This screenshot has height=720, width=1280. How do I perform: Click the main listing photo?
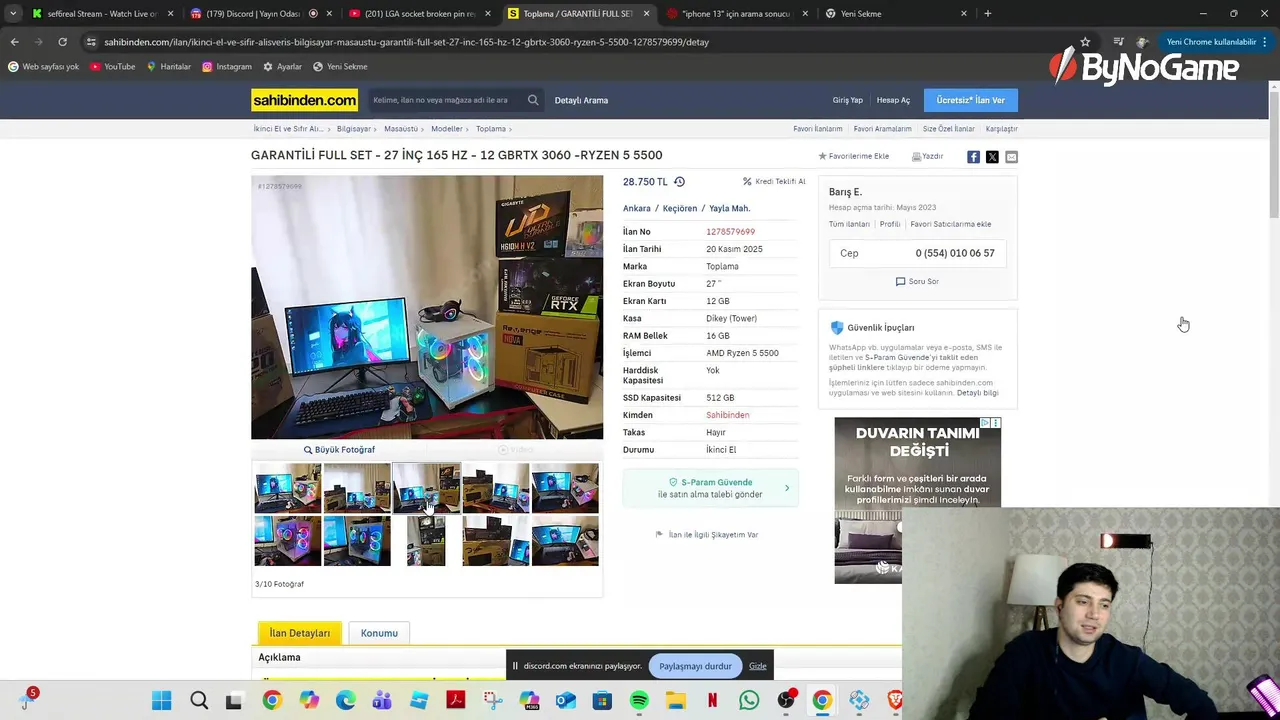point(427,307)
